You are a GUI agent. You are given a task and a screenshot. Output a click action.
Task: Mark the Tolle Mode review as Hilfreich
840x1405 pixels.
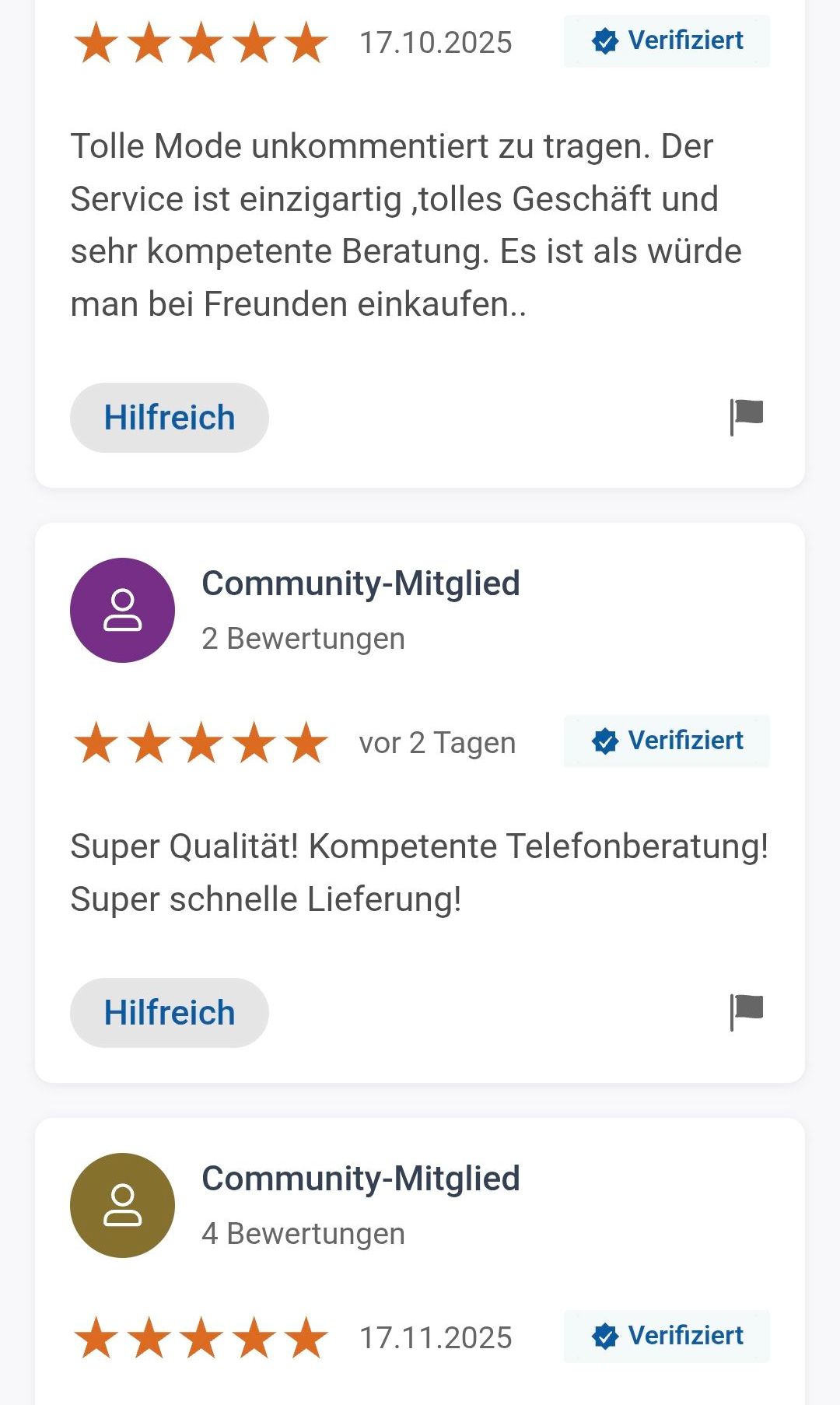tap(170, 418)
